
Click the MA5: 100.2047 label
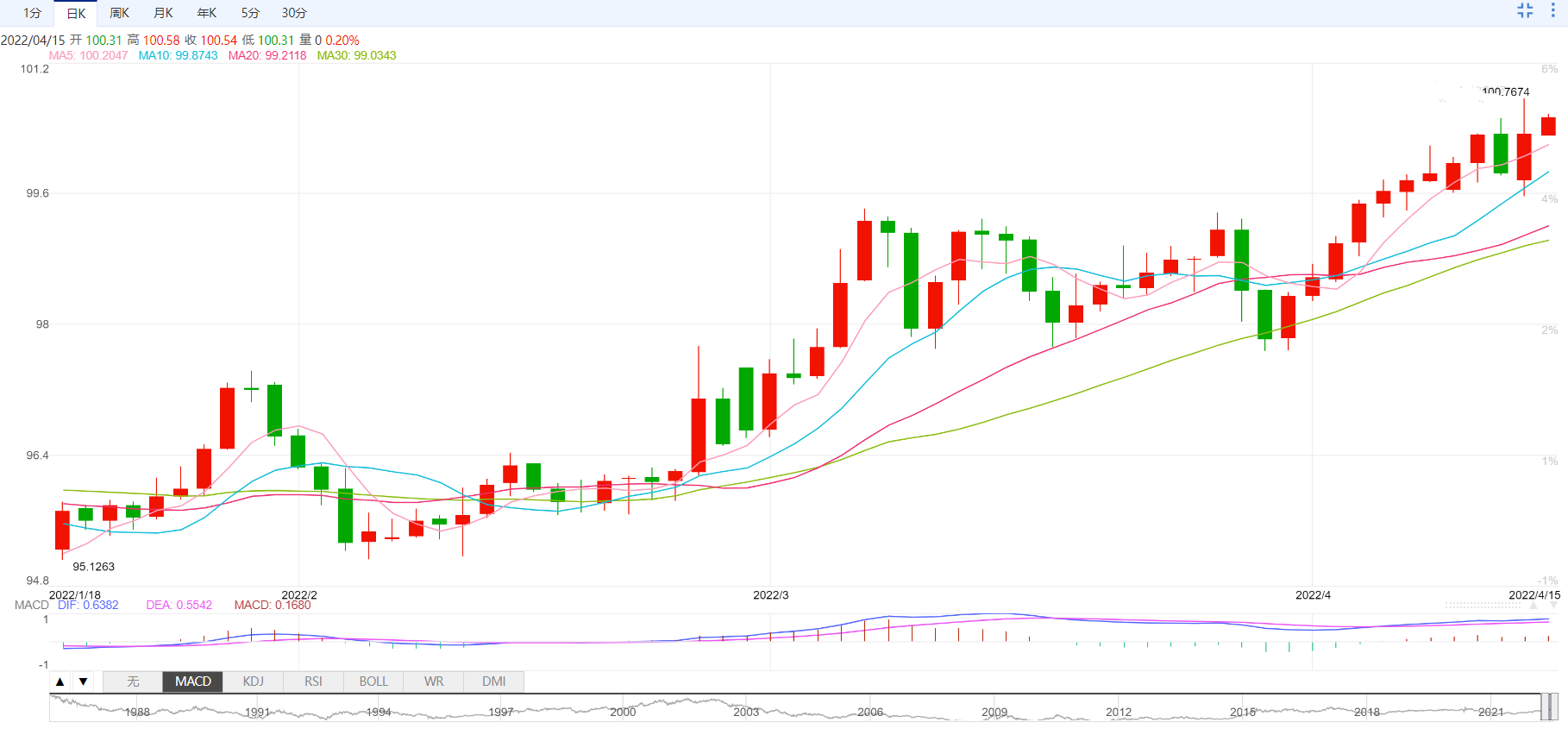click(88, 55)
